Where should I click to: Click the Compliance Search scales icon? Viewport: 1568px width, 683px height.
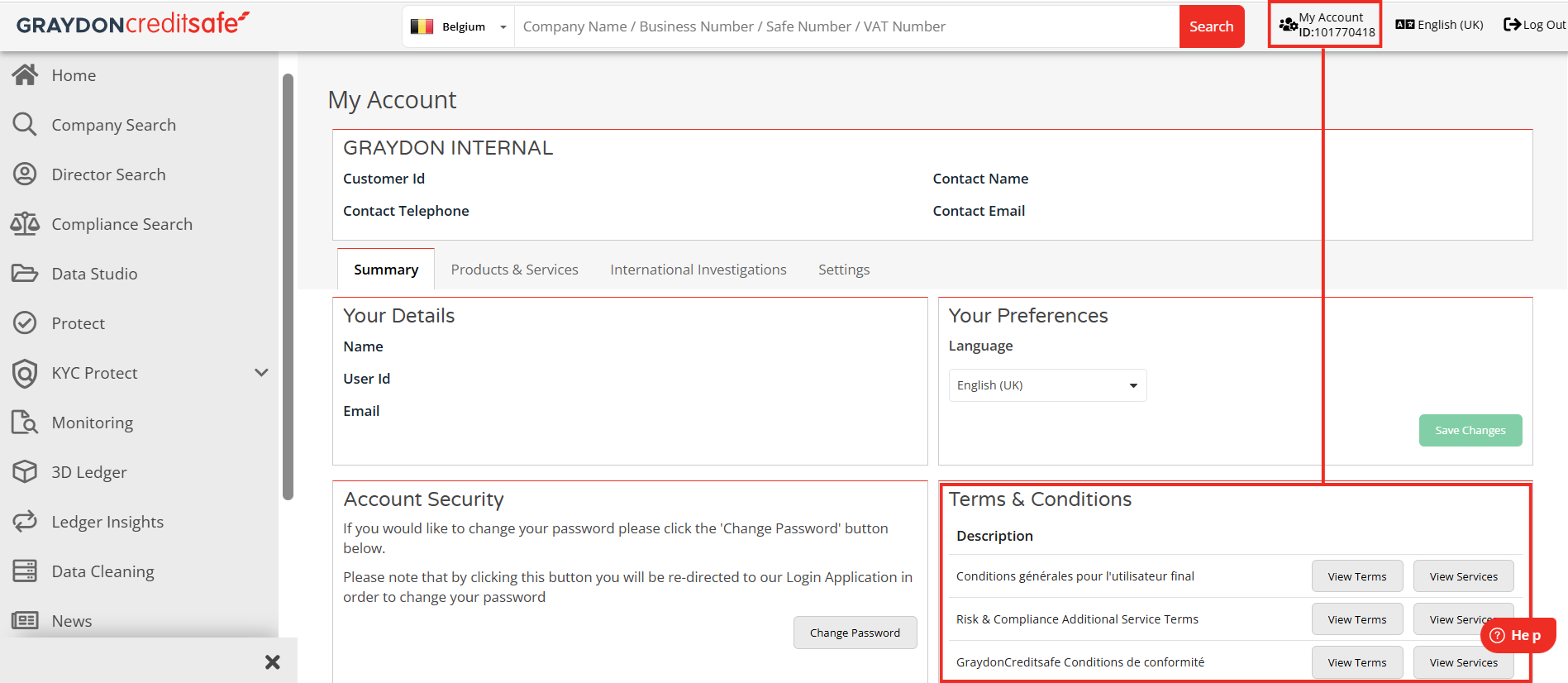coord(25,224)
